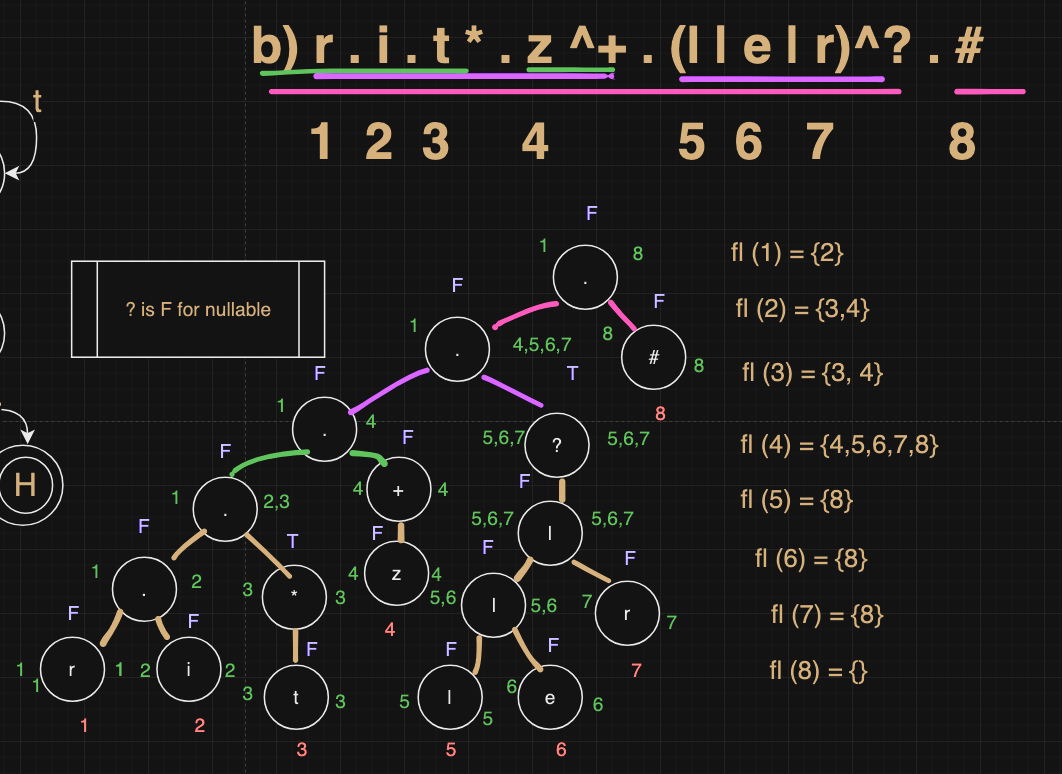1062x774 pixels.
Task: Select the large tan "8" below the heading
Action: click(961, 143)
